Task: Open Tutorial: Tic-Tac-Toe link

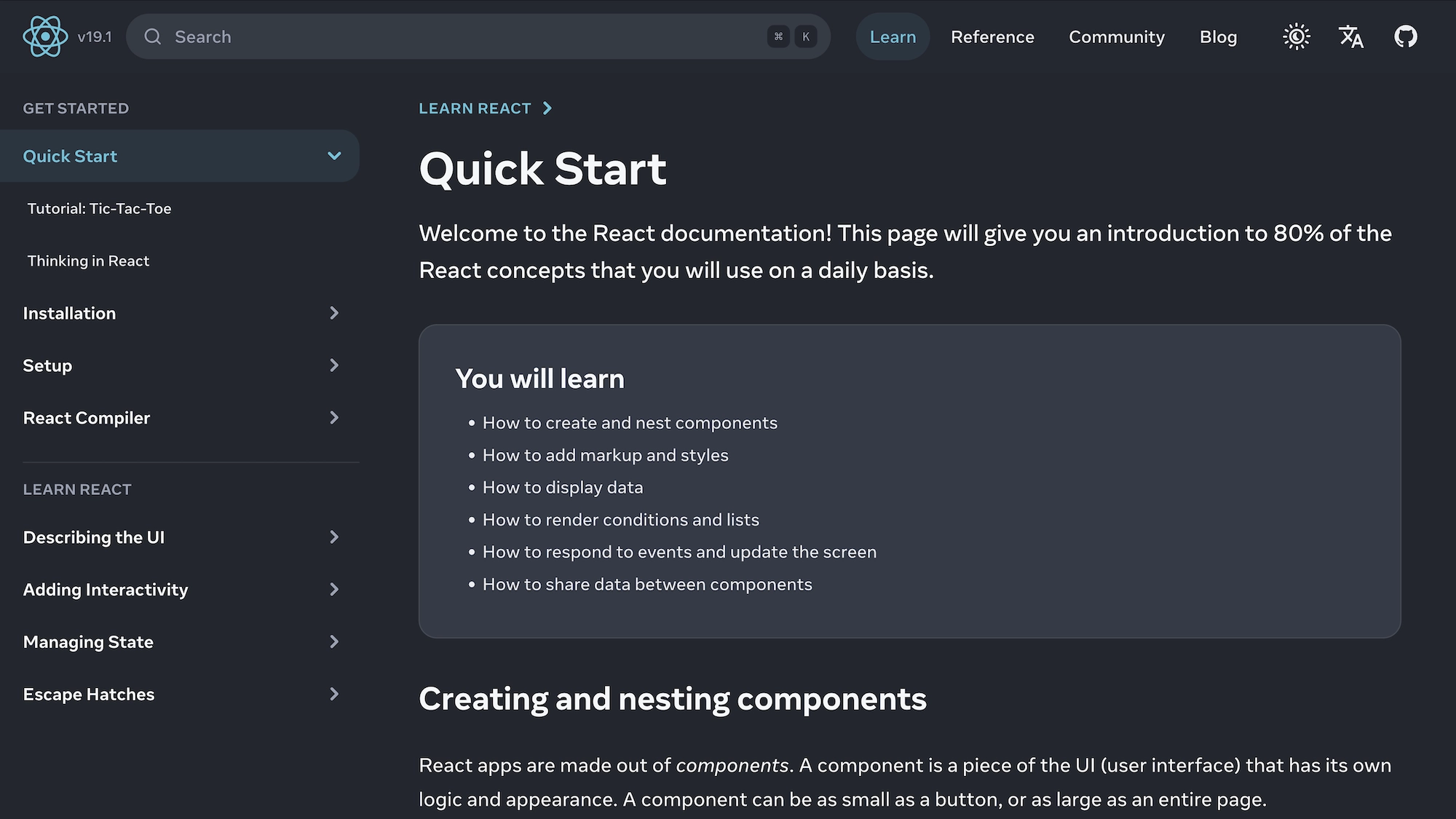Action: tap(99, 209)
